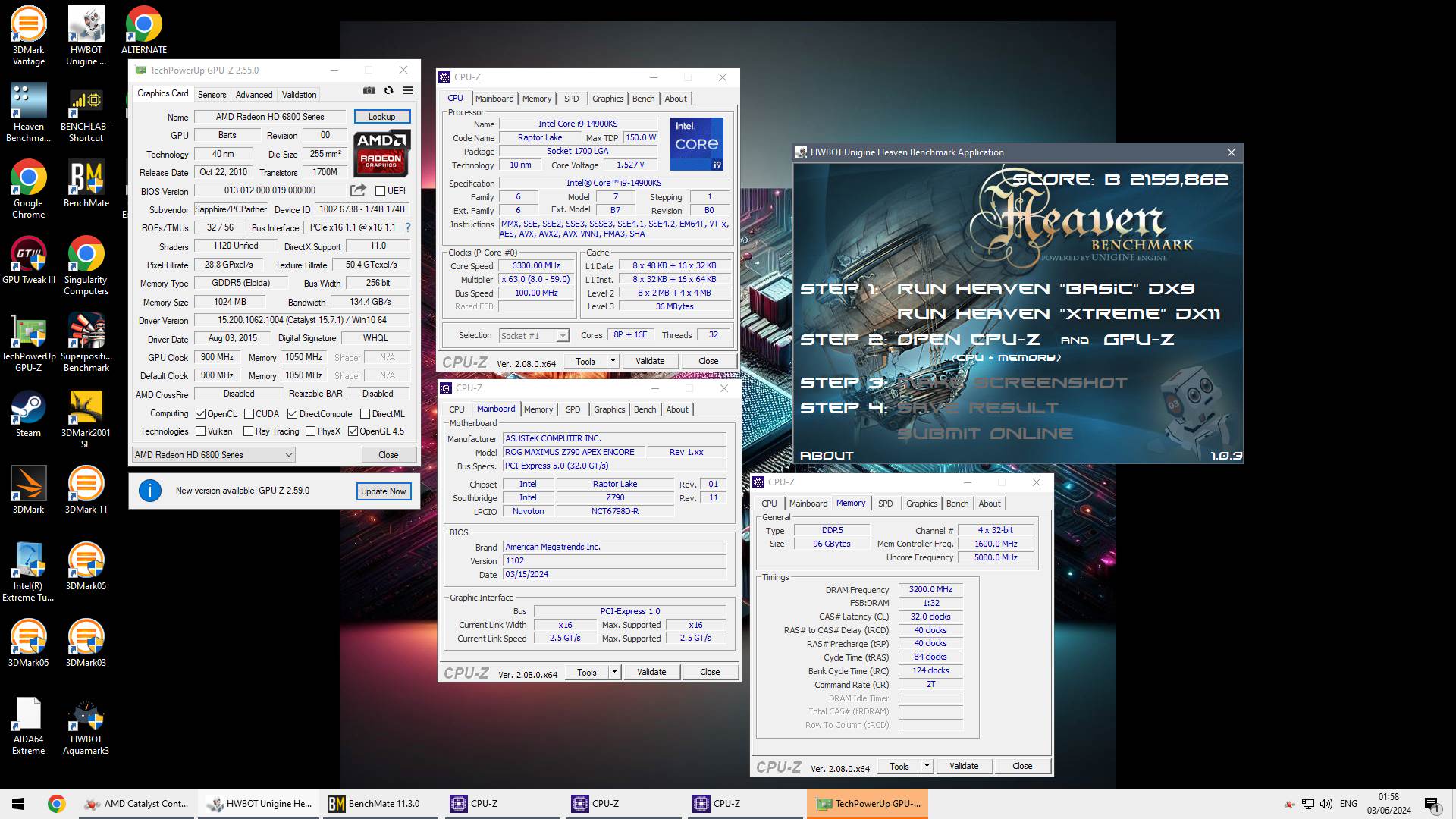
Task: Open BenchMate desktop icon
Action: pyautogui.click(x=86, y=184)
